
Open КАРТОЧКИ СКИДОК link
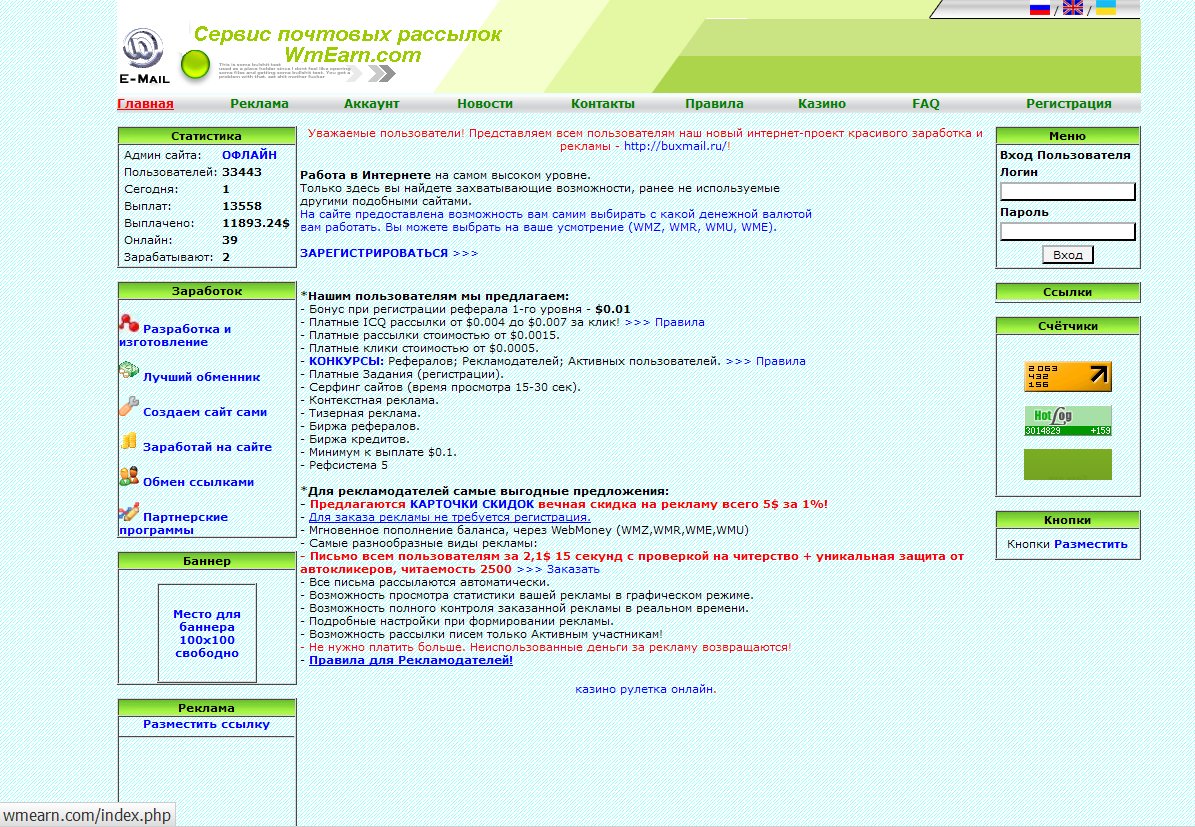[472, 504]
